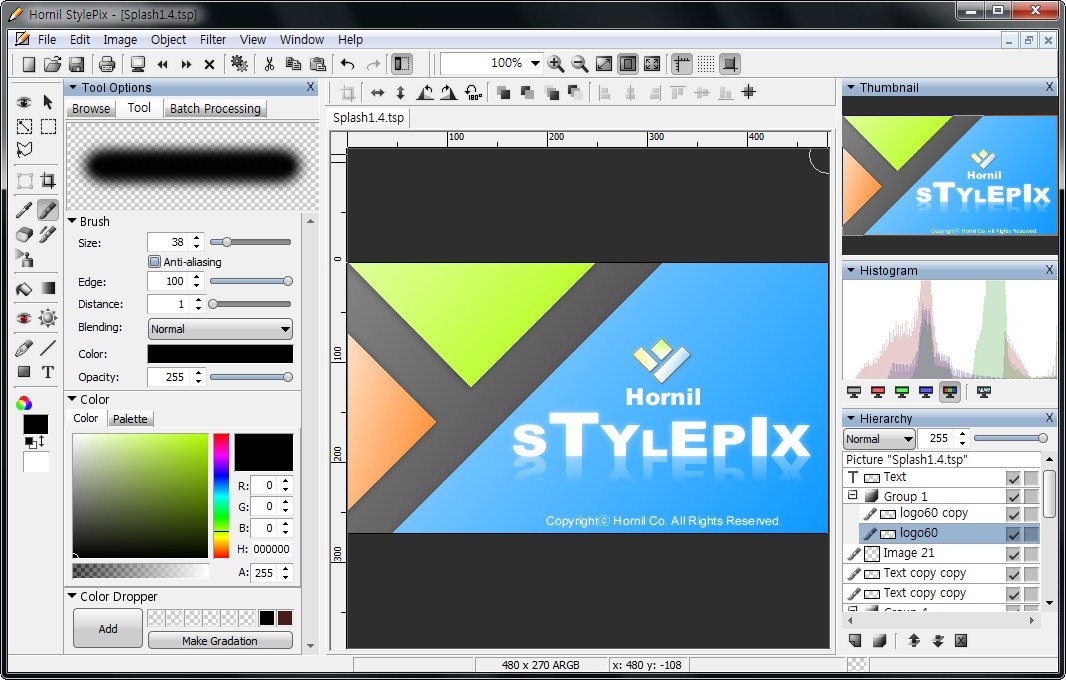Select the arrow pointer tool

coord(48,102)
